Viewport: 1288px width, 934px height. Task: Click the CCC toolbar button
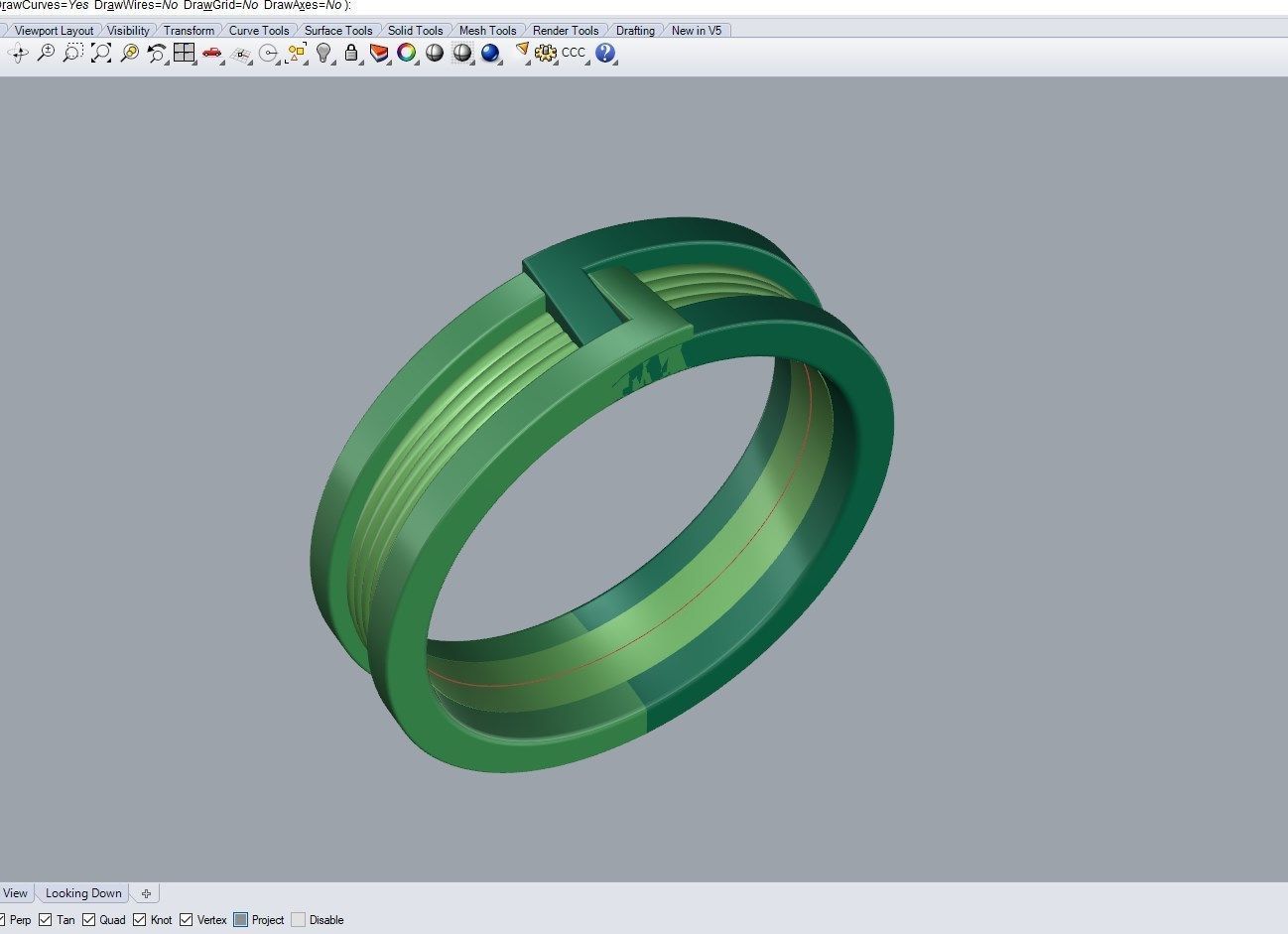574,53
